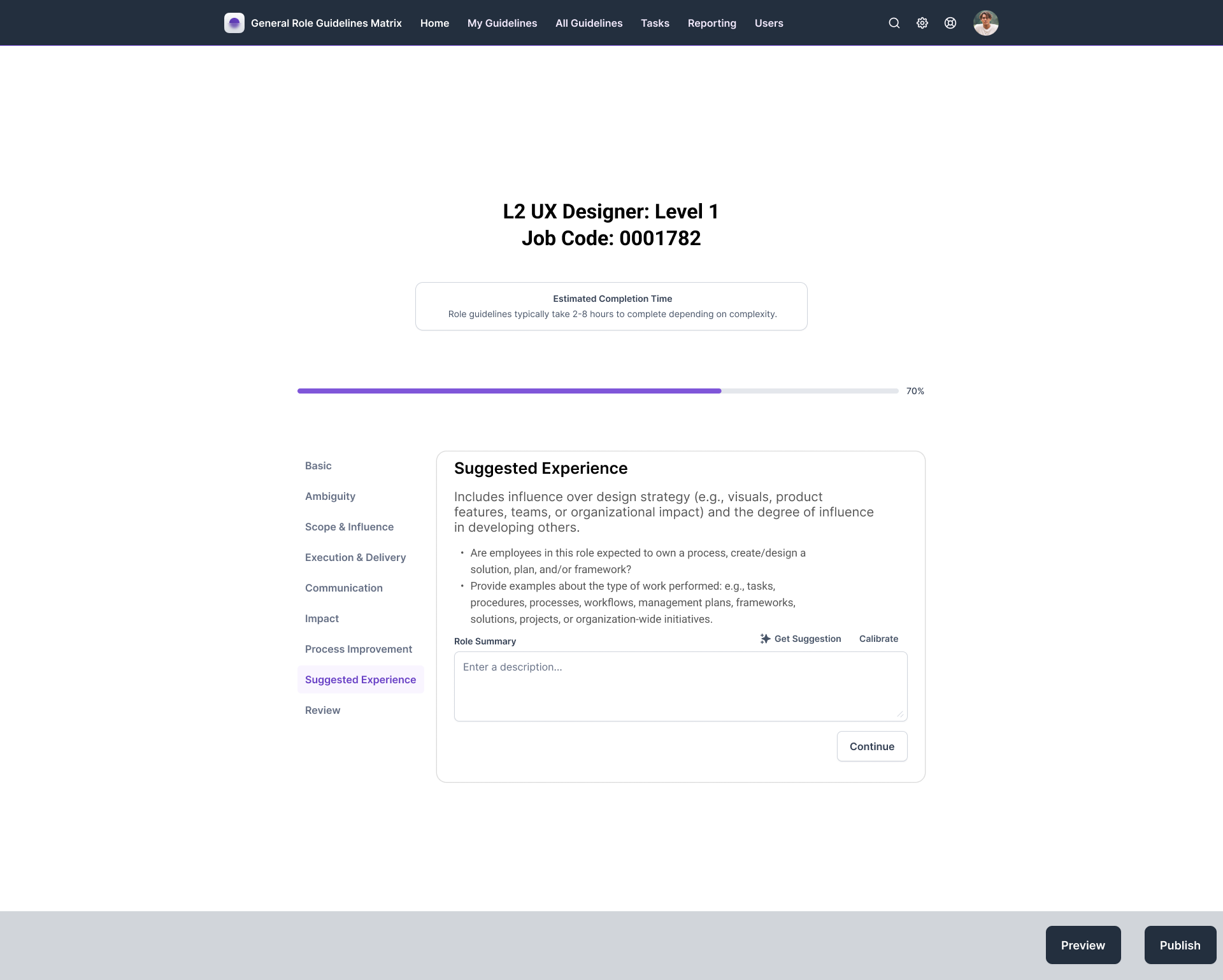Open the Reporting section
The image size is (1223, 980).
pyautogui.click(x=712, y=23)
